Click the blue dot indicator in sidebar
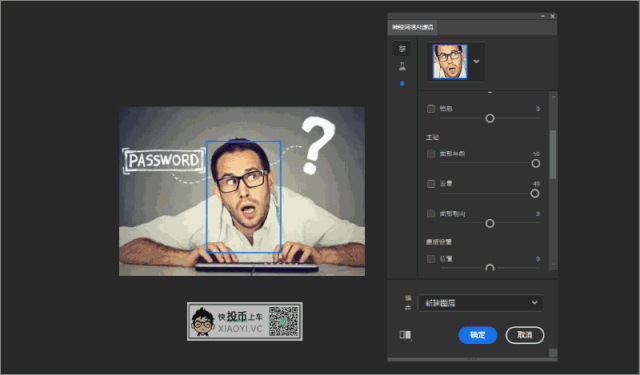640x375 pixels. pos(402,84)
